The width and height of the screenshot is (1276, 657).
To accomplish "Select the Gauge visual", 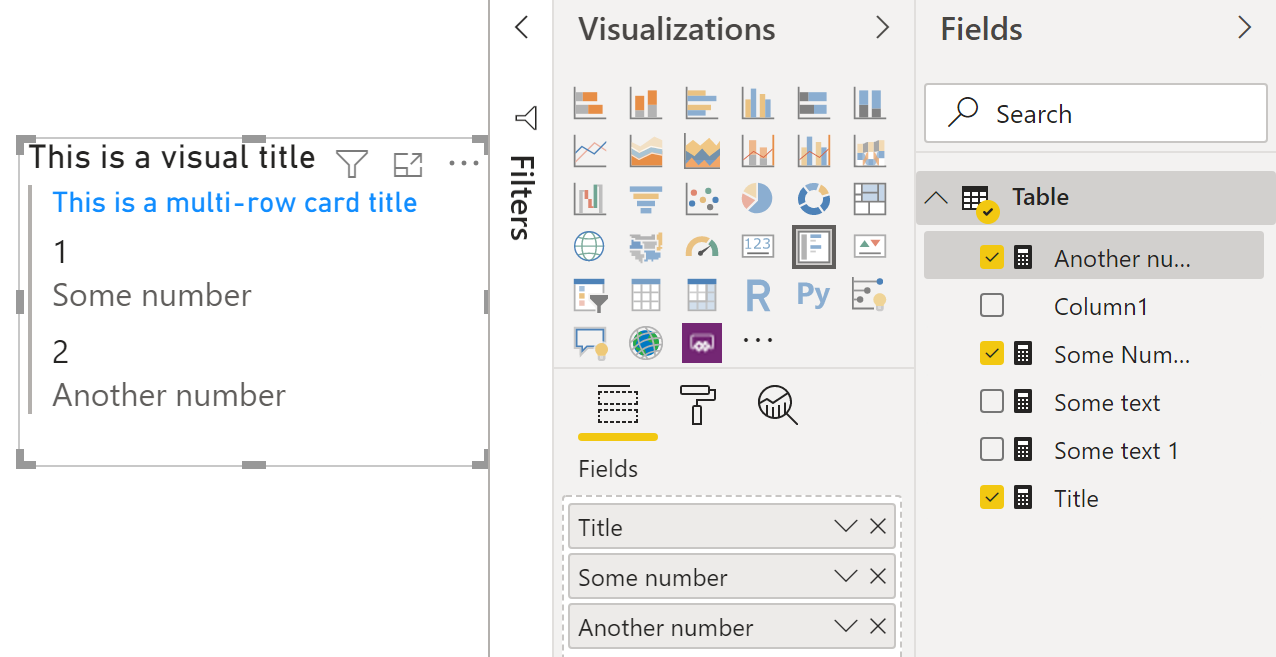I will click(x=701, y=246).
